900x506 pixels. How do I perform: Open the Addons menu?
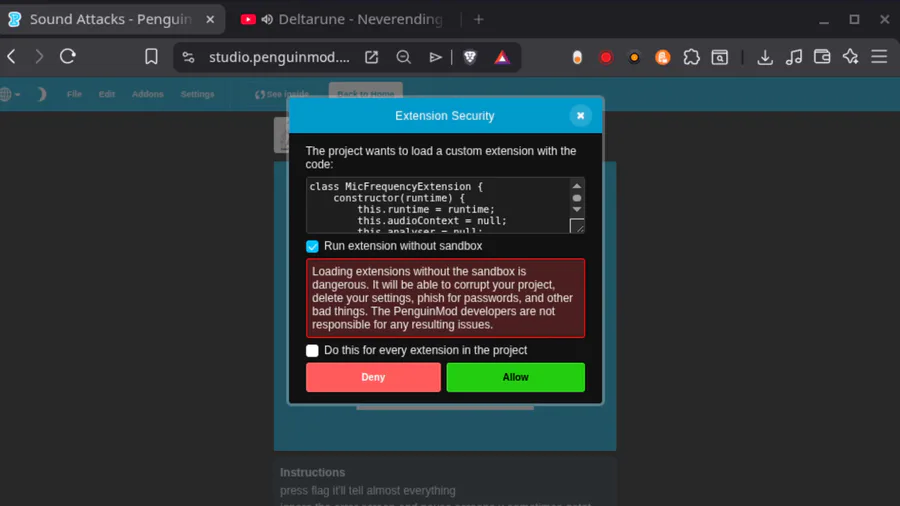click(148, 94)
